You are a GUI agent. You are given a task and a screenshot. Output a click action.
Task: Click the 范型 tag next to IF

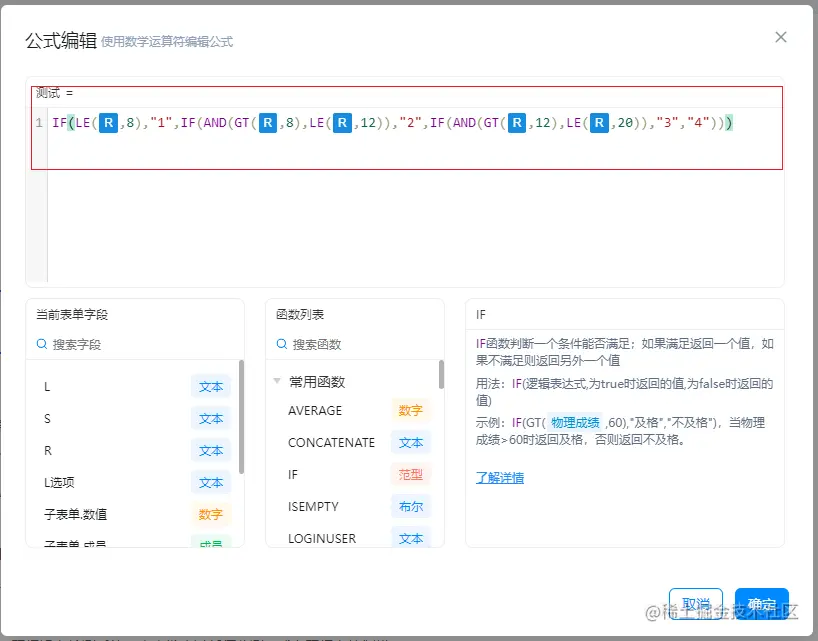point(411,475)
